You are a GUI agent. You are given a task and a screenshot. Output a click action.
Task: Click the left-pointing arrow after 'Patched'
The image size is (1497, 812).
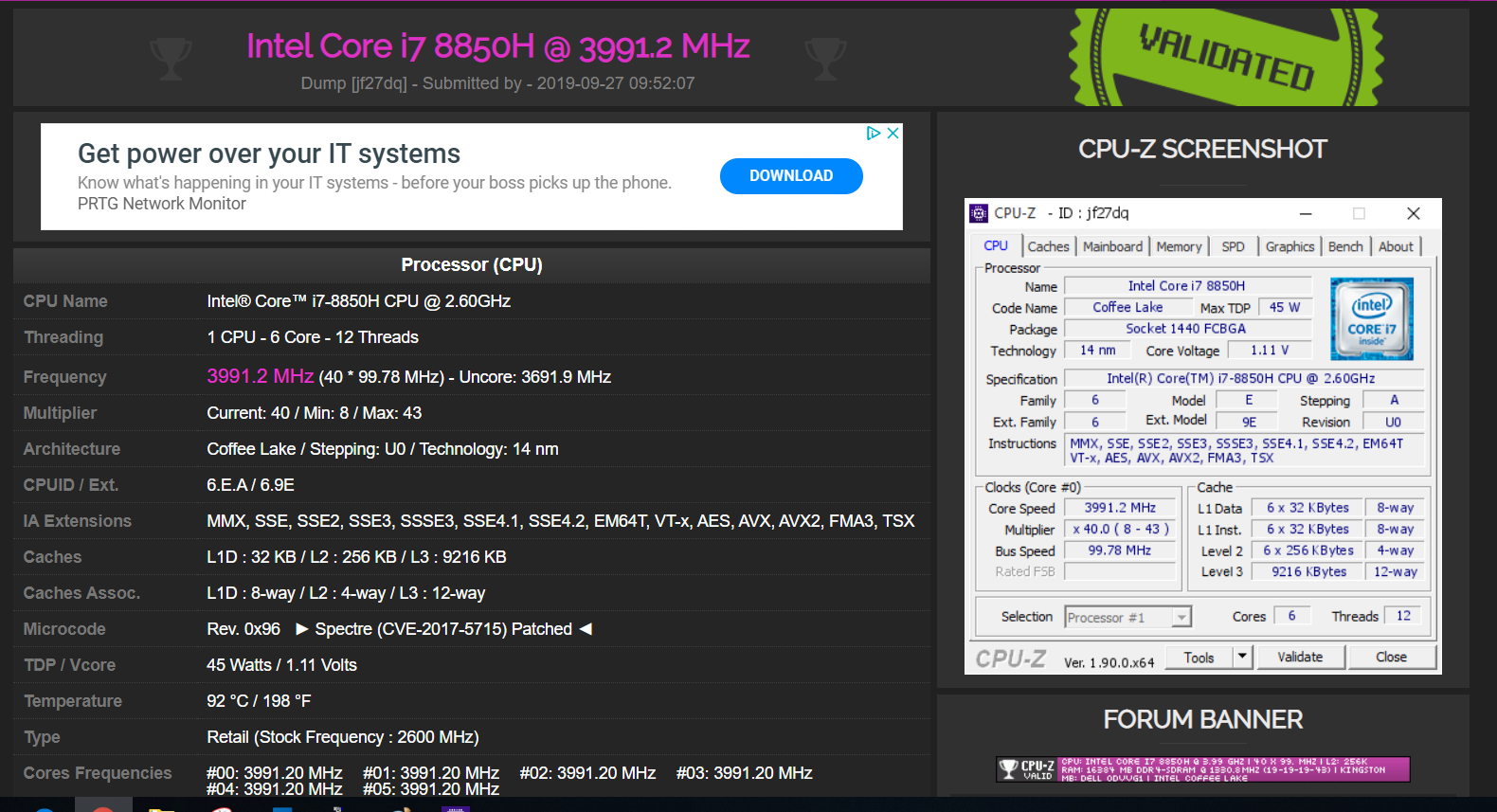click(x=585, y=629)
